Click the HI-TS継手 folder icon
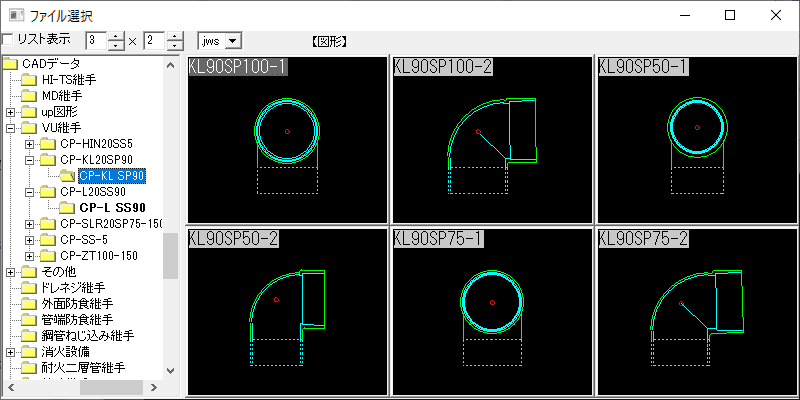 pyautogui.click(x=30, y=80)
